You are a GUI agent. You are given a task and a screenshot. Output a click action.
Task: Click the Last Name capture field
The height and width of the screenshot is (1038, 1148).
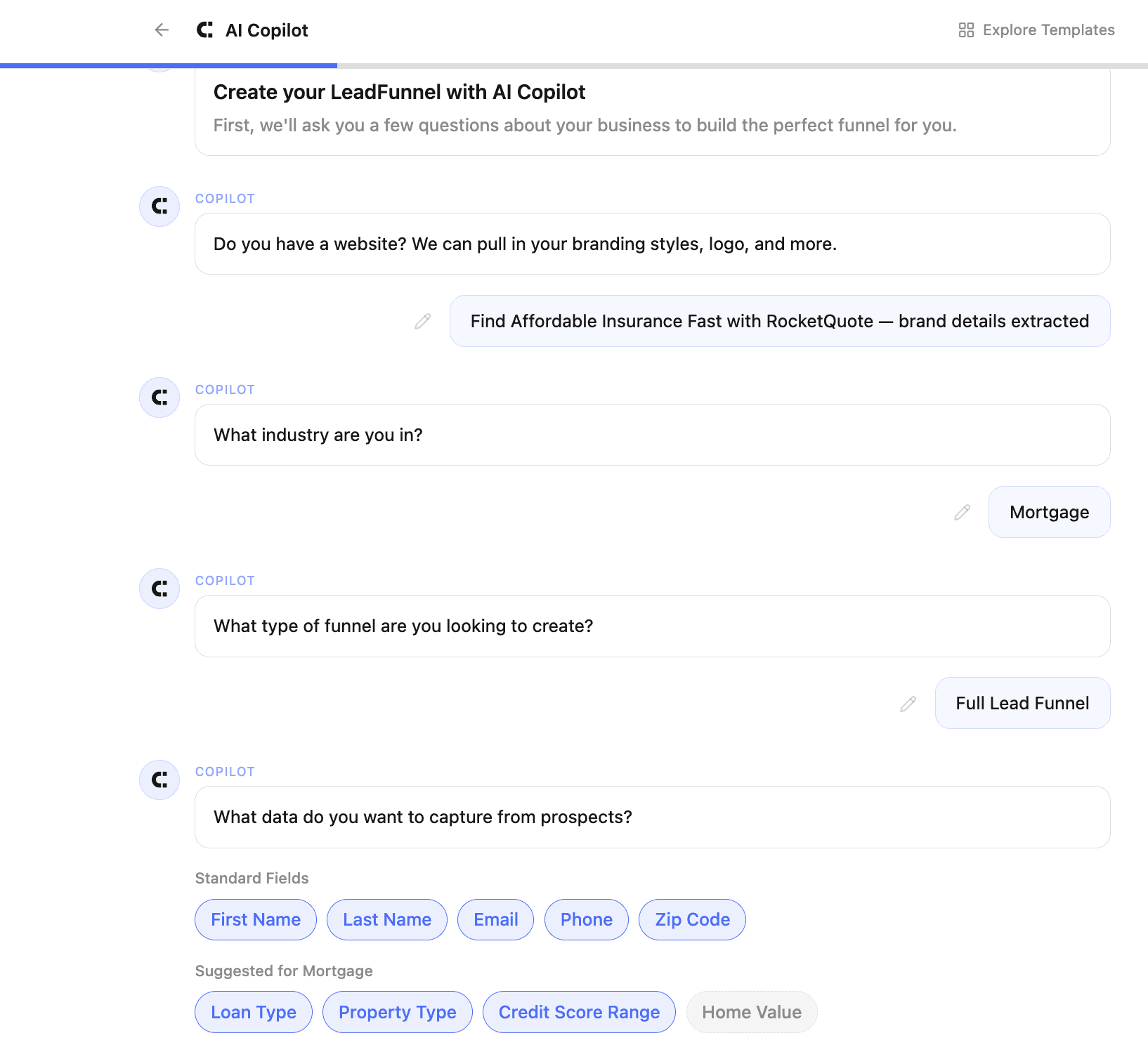coord(386,919)
